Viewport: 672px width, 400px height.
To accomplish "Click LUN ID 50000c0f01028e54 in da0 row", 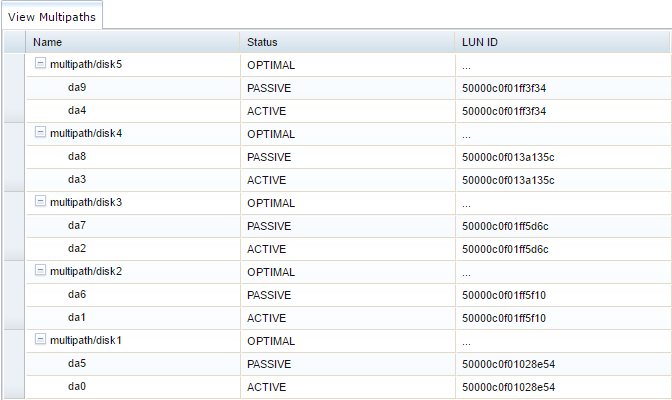I will 509,387.
